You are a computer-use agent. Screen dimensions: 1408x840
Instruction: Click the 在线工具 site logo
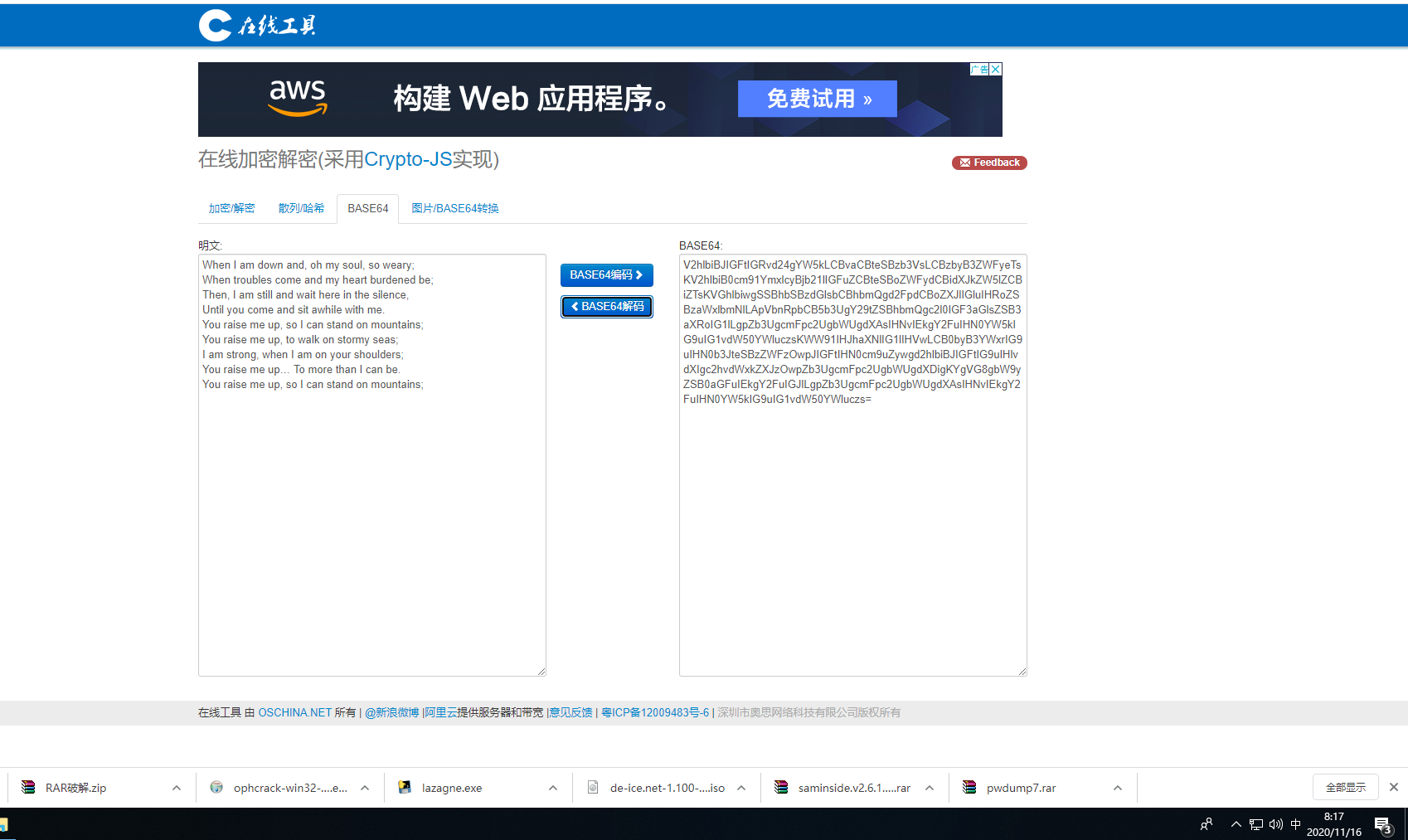[258, 26]
